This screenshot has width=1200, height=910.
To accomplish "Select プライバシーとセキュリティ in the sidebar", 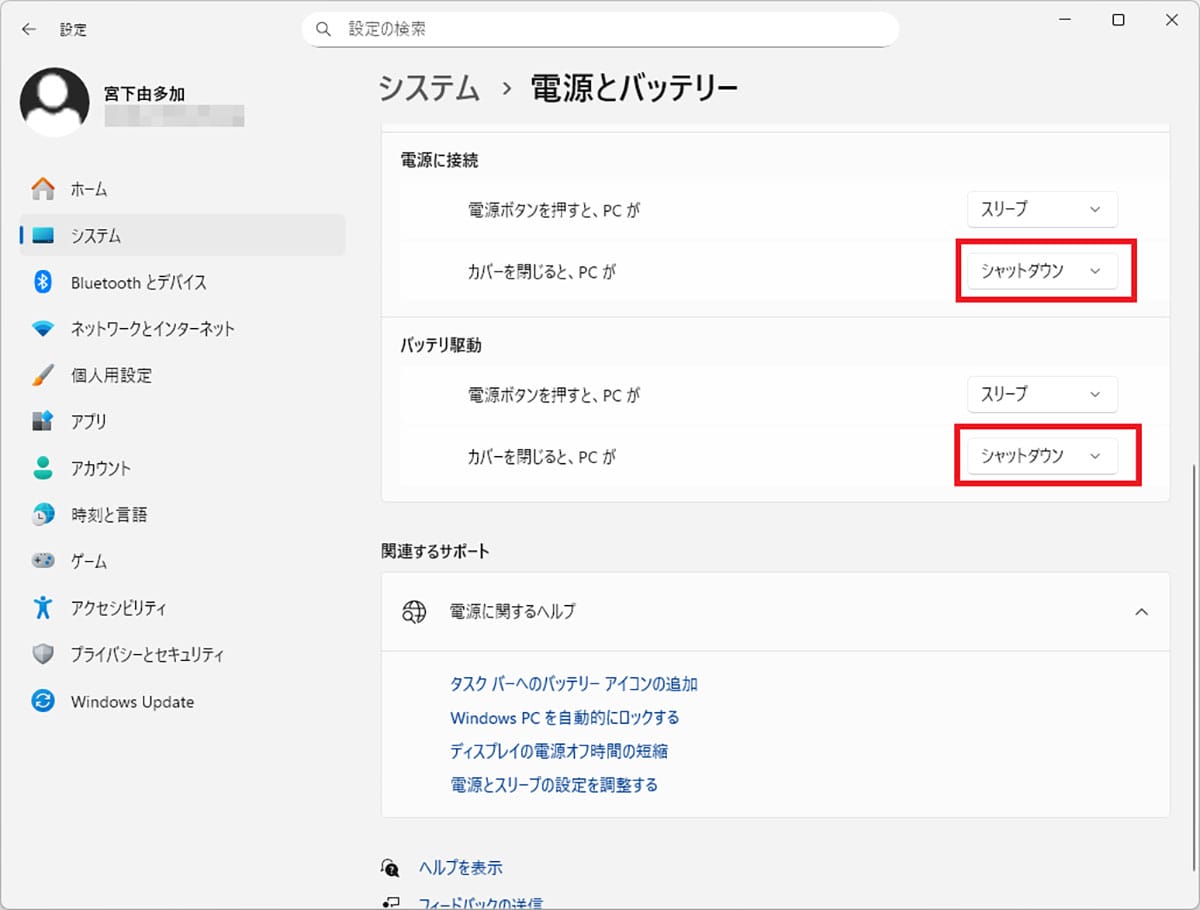I will [145, 654].
